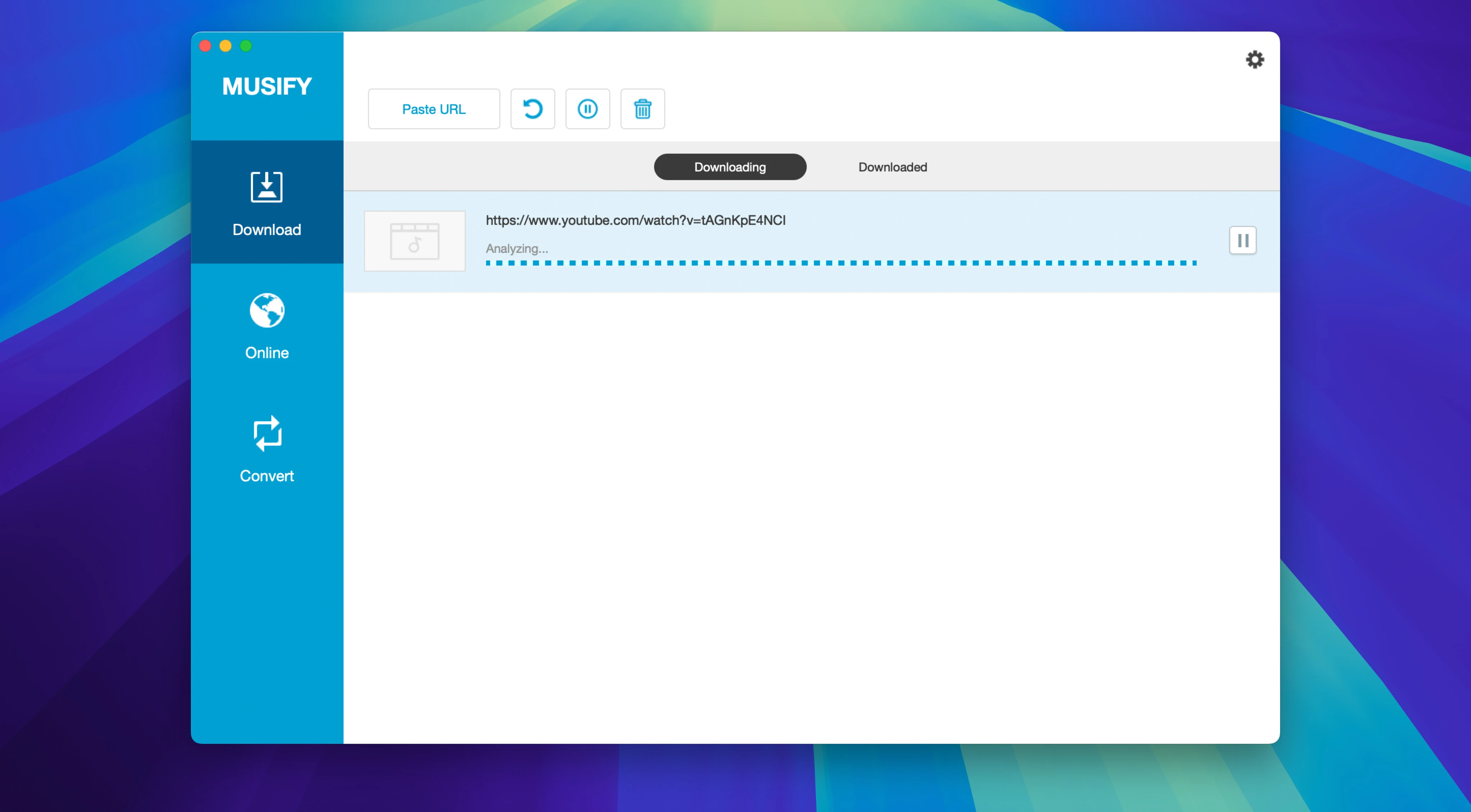
Task: Open the Convert arrows icon
Action: pos(267,434)
